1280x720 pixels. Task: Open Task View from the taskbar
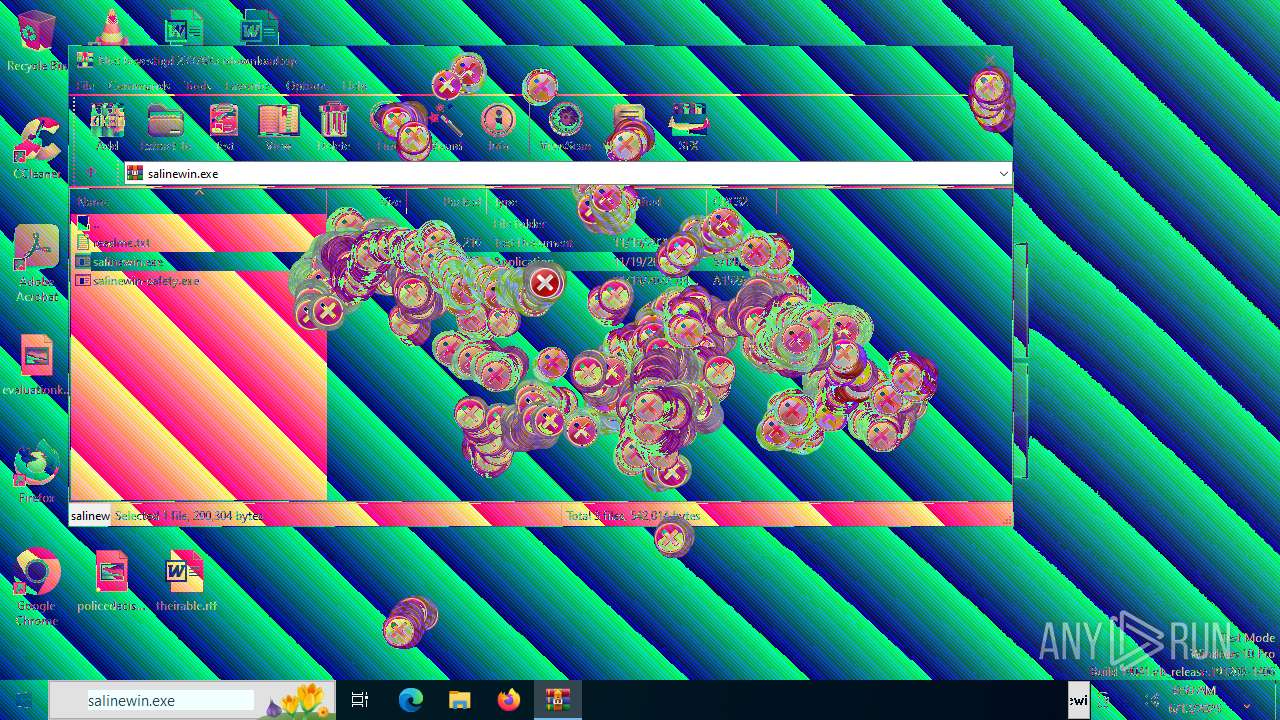(x=360, y=700)
